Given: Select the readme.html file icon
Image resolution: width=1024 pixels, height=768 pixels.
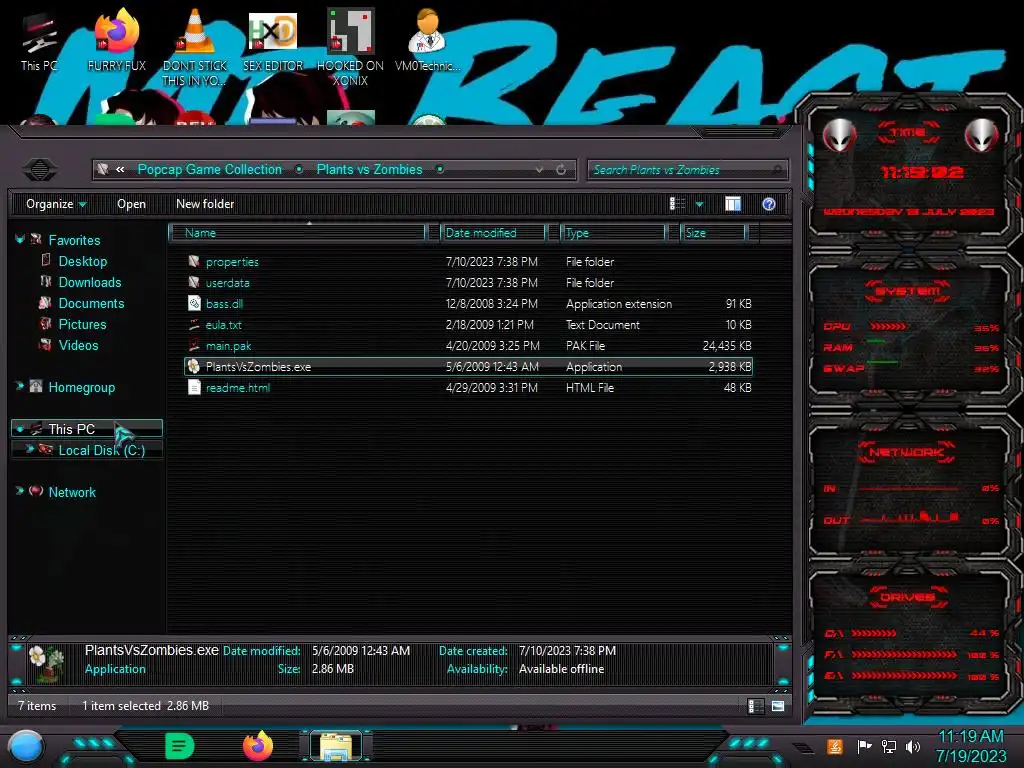Looking at the screenshot, I should 194,387.
